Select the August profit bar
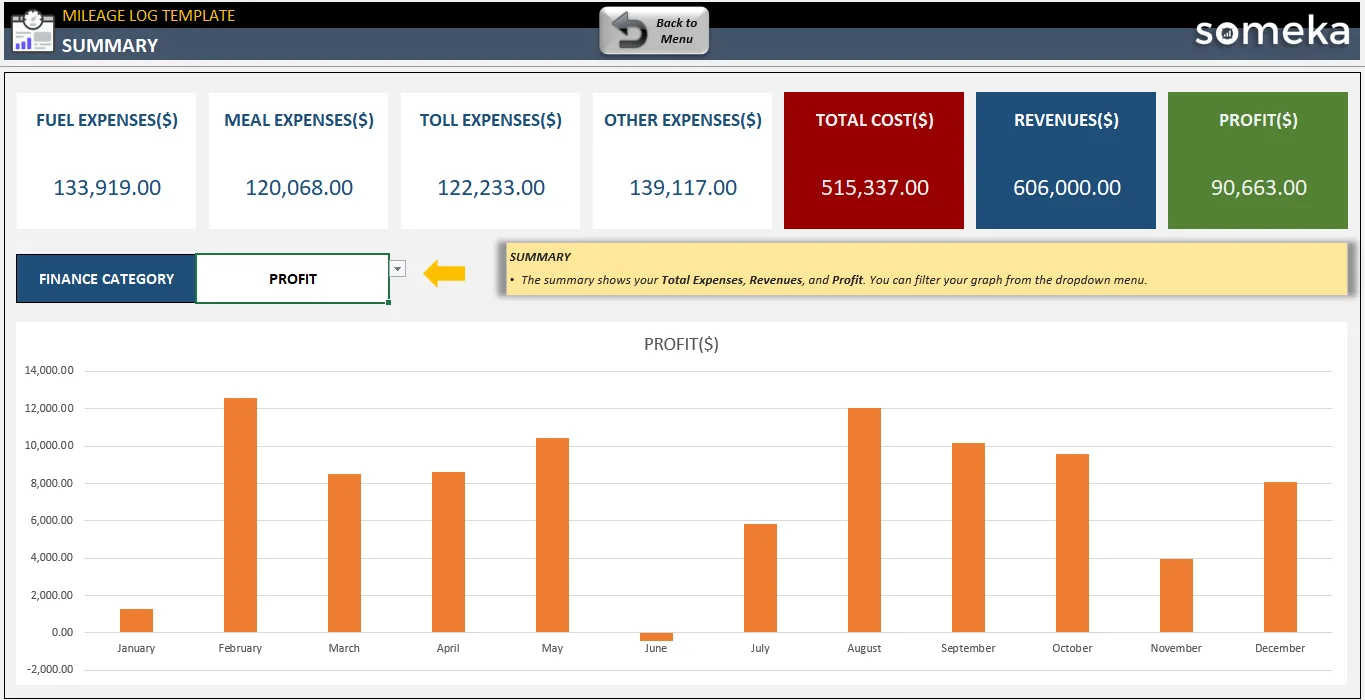The image size is (1365, 700). click(x=864, y=520)
